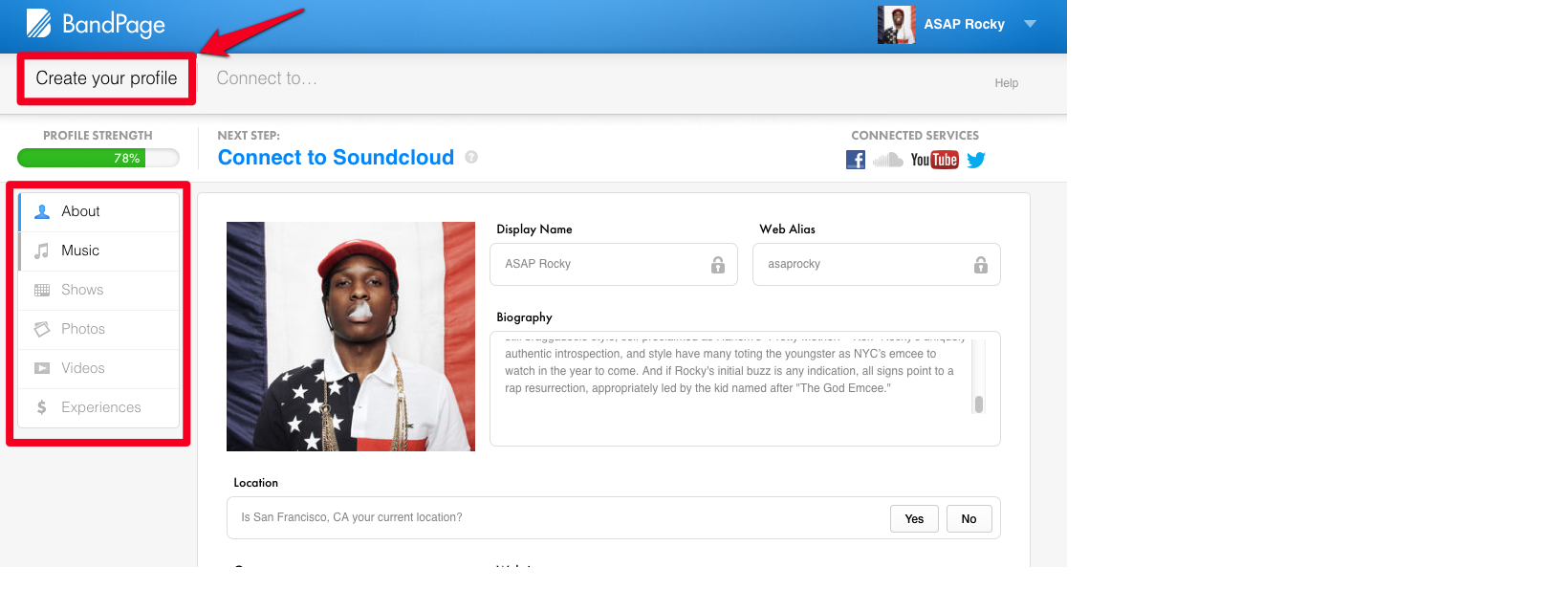Click the Biography scrollbar handle
This screenshot has height=611, width=1568.
(x=978, y=404)
